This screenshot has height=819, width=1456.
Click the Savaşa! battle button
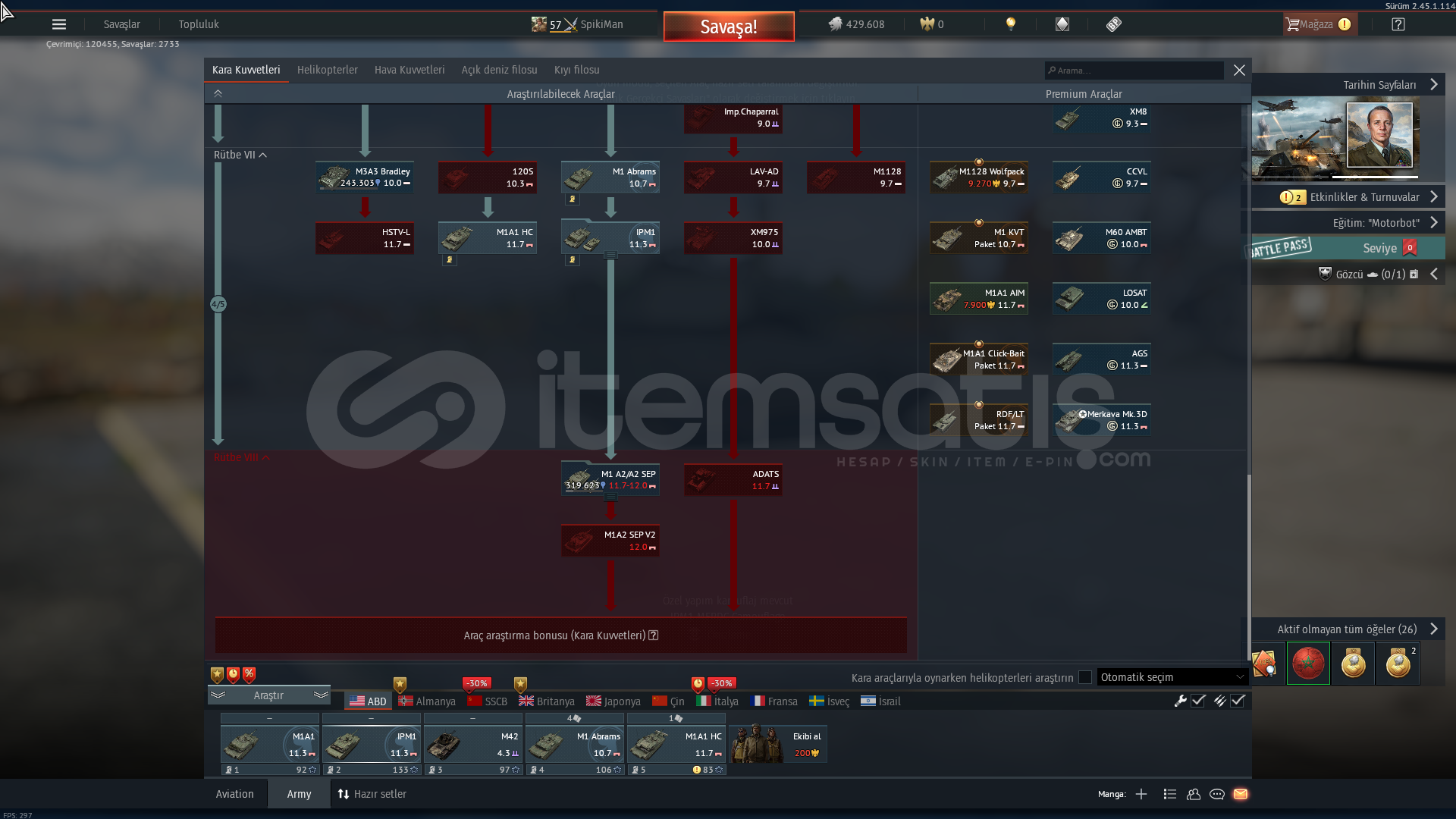(729, 27)
